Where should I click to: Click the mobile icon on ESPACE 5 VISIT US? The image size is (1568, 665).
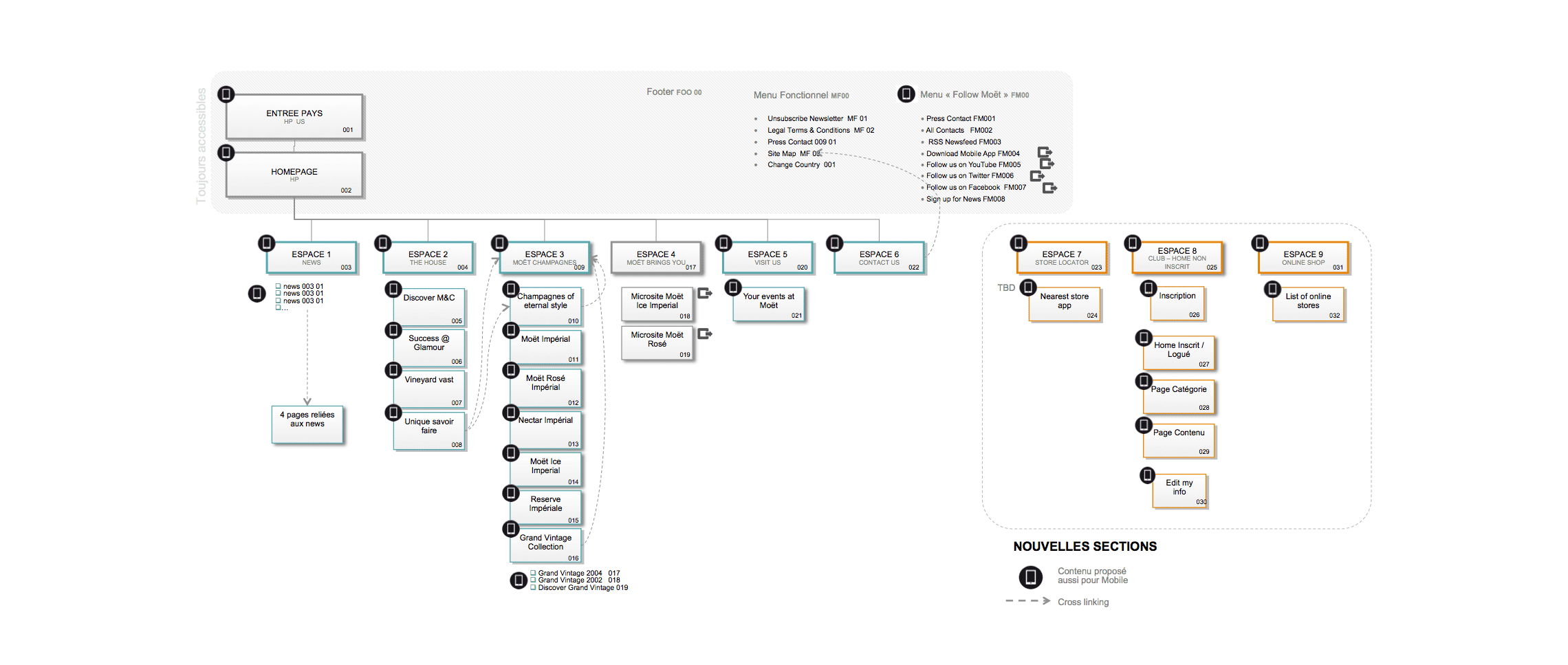click(723, 243)
